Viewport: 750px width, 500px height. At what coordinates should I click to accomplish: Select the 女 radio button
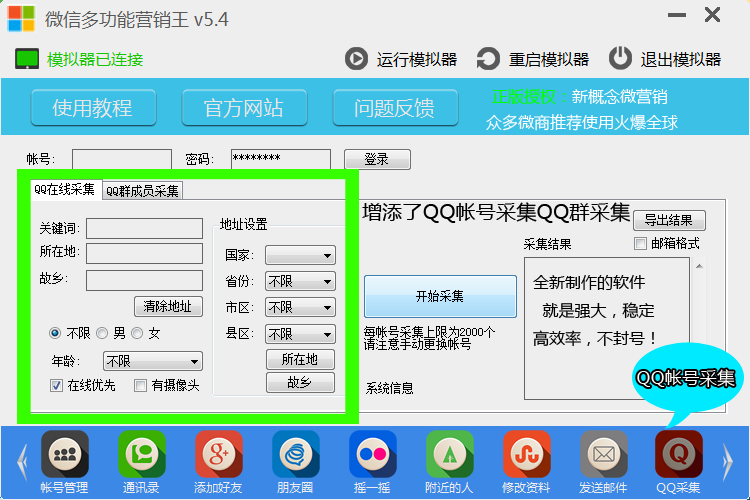pyautogui.click(x=137, y=333)
